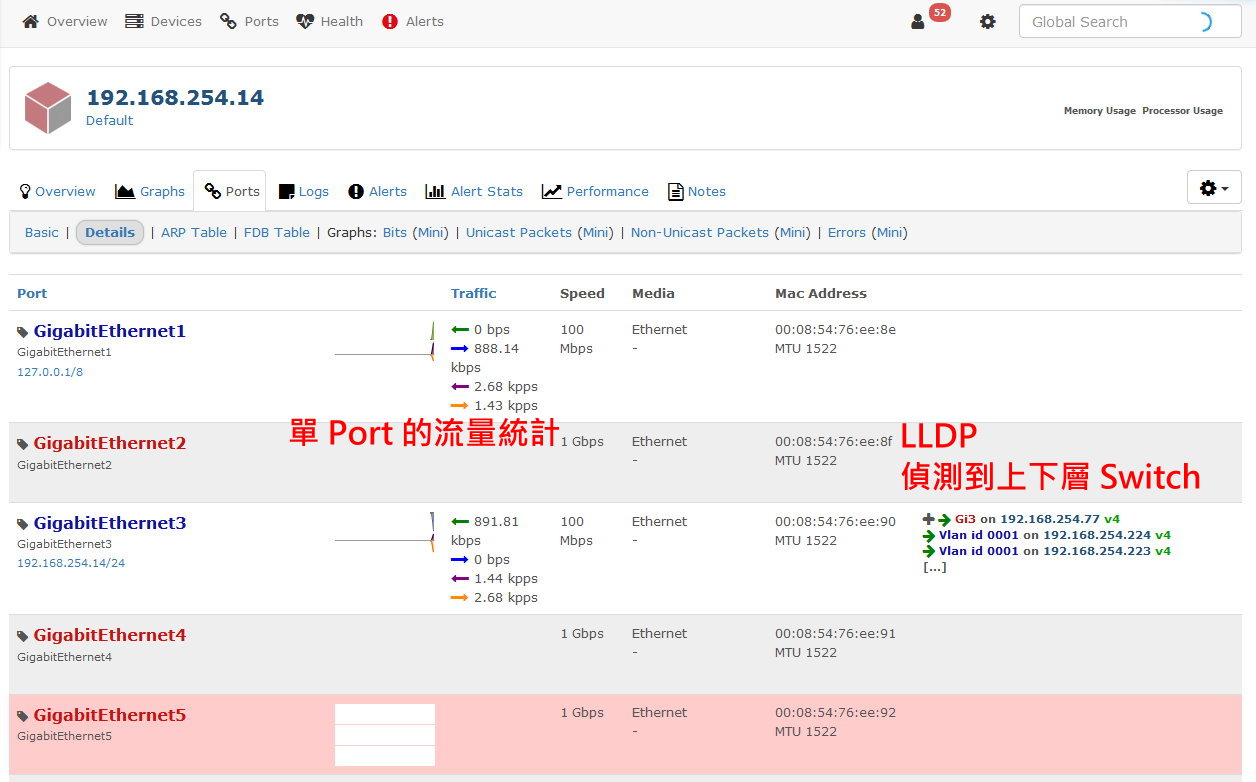Click the Details view button
The image size is (1256, 782).
point(110,232)
